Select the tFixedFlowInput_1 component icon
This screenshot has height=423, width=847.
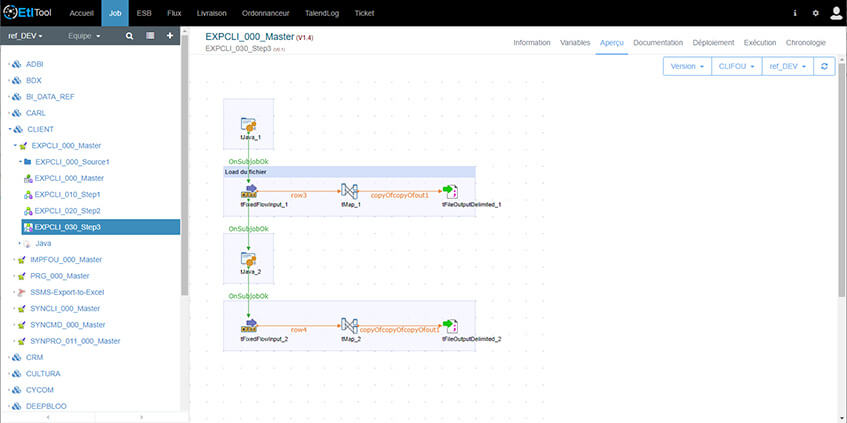pos(249,191)
